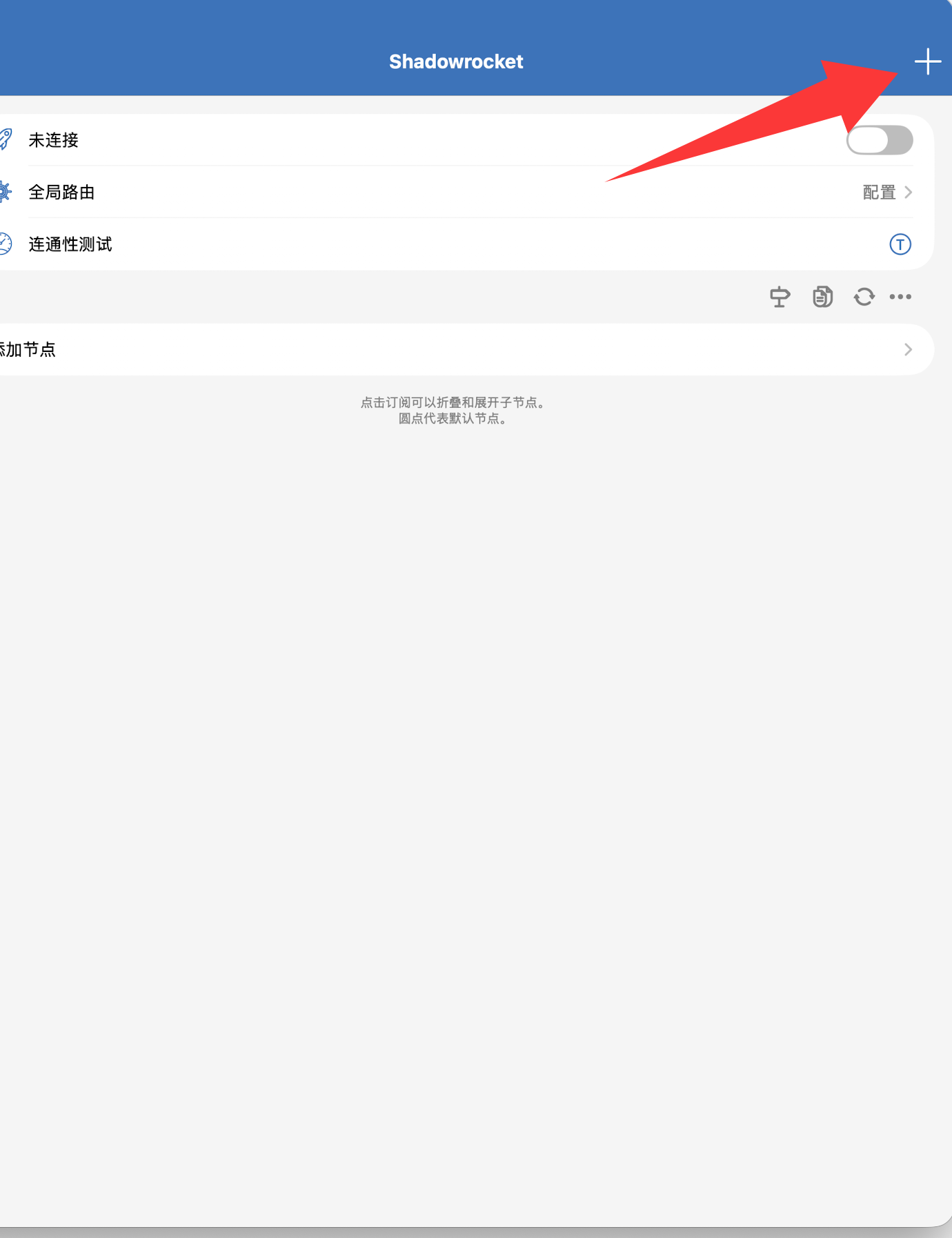
Task: Open the three-dot more options menu
Action: 900,297
